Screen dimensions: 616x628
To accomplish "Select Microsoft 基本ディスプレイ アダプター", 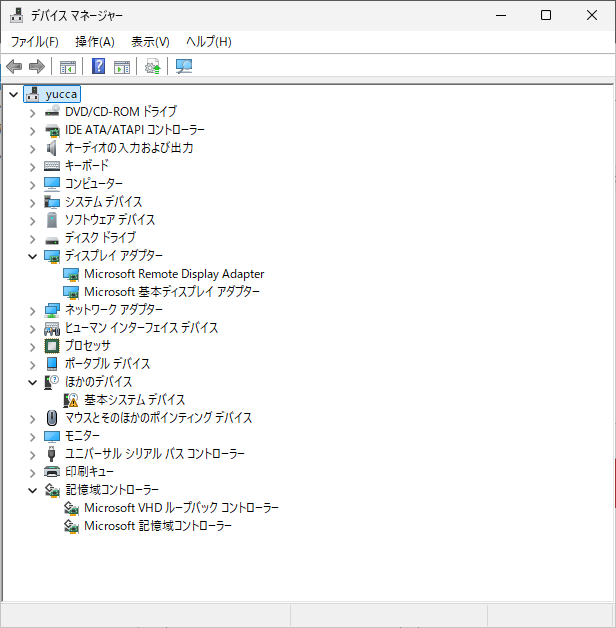I will point(172,292).
